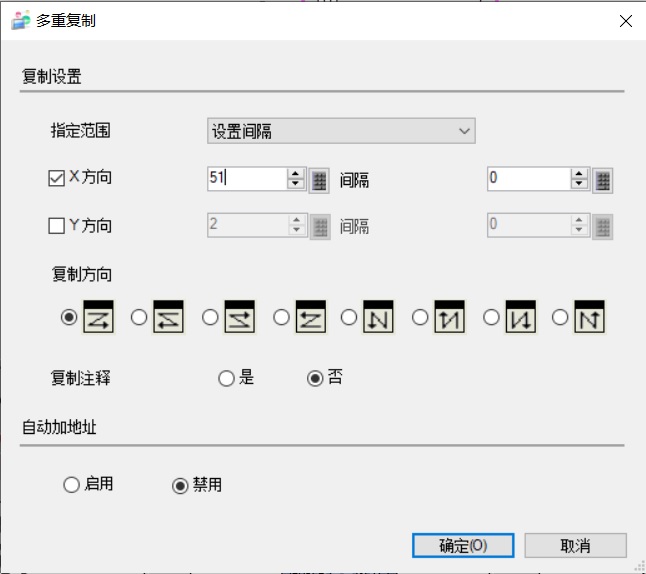This screenshot has height=574, width=646.
Task: Expand the 指定范围 dropdown
Action: tap(341, 131)
